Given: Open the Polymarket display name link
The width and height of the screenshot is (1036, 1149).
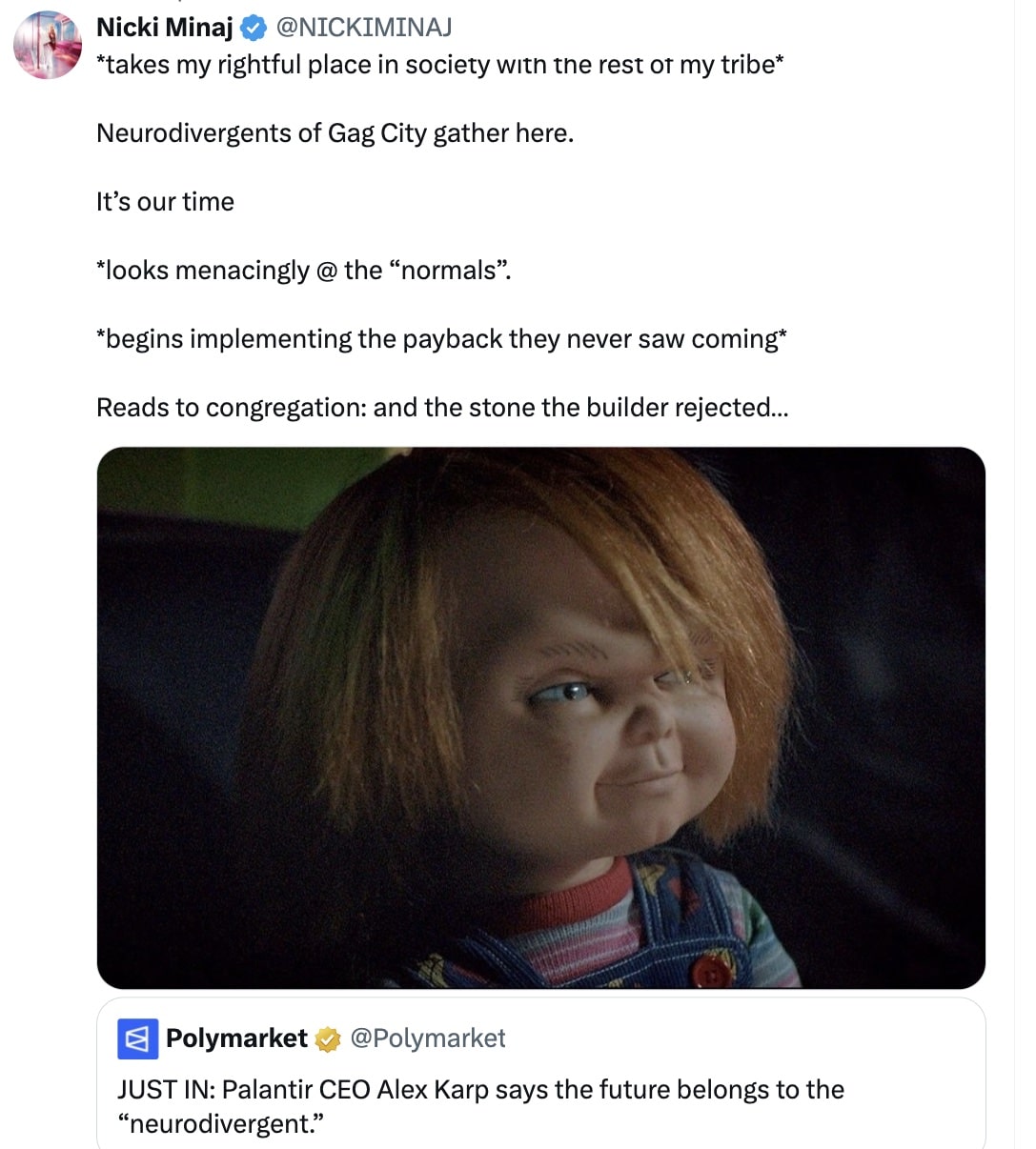Looking at the screenshot, I should pos(236,1038).
